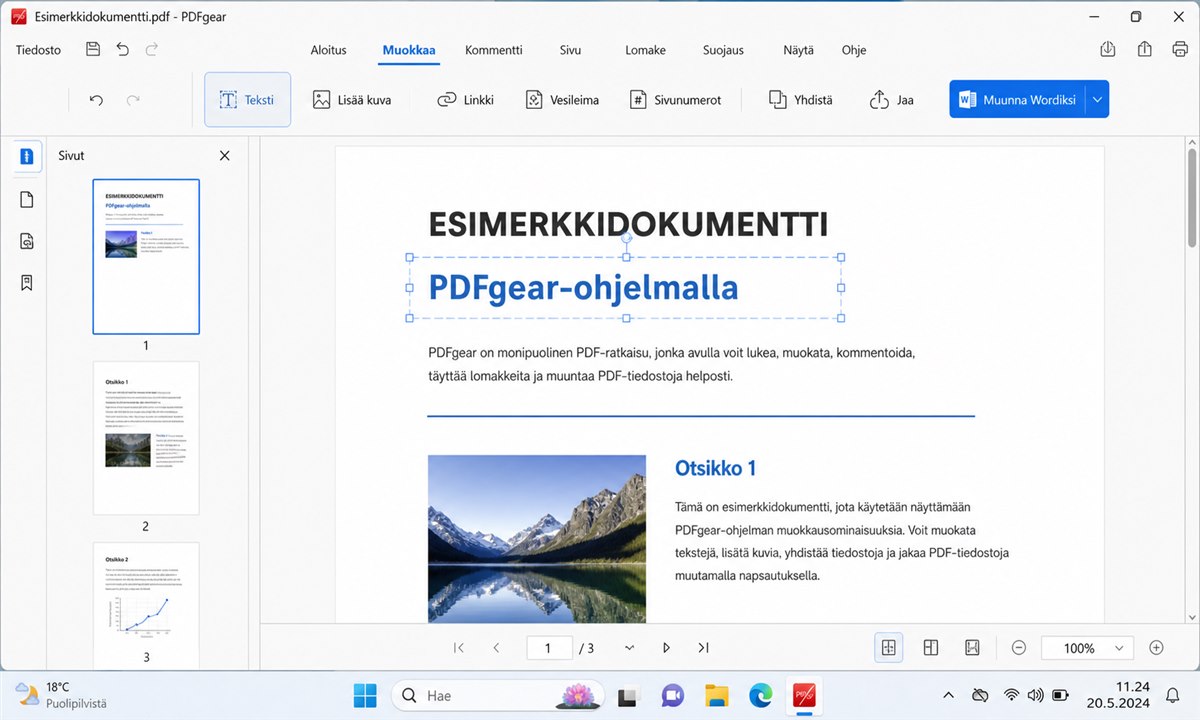Switch to the Aloitus tab
The image size is (1200, 720).
coord(328,50)
